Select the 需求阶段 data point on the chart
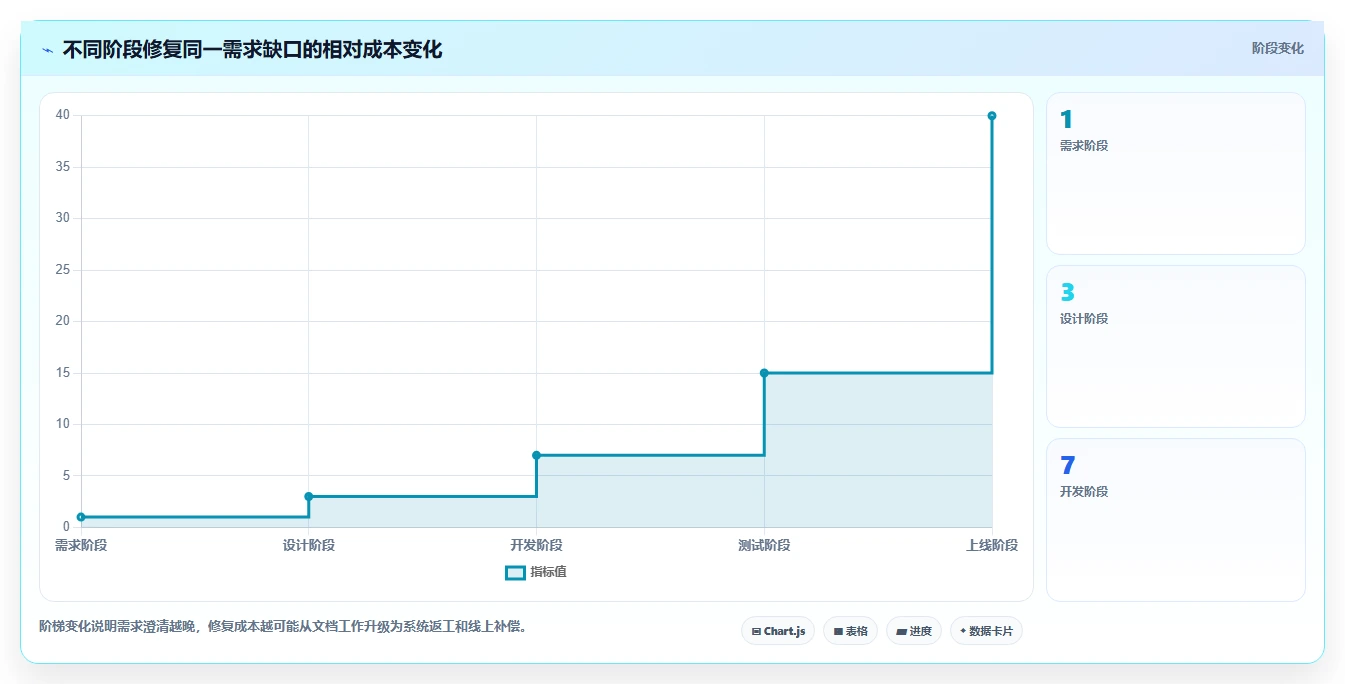This screenshot has width=1345, height=684. pyautogui.click(x=81, y=517)
